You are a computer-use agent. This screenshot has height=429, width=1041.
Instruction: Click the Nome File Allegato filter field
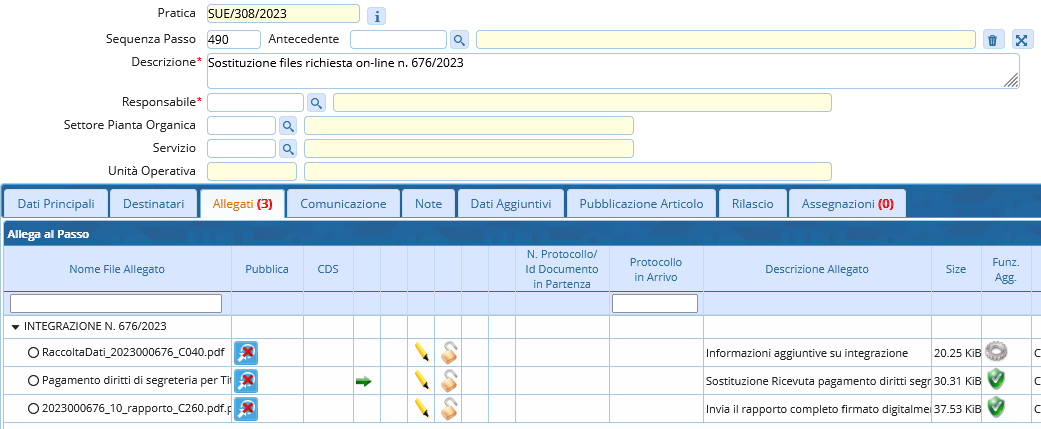tap(116, 303)
